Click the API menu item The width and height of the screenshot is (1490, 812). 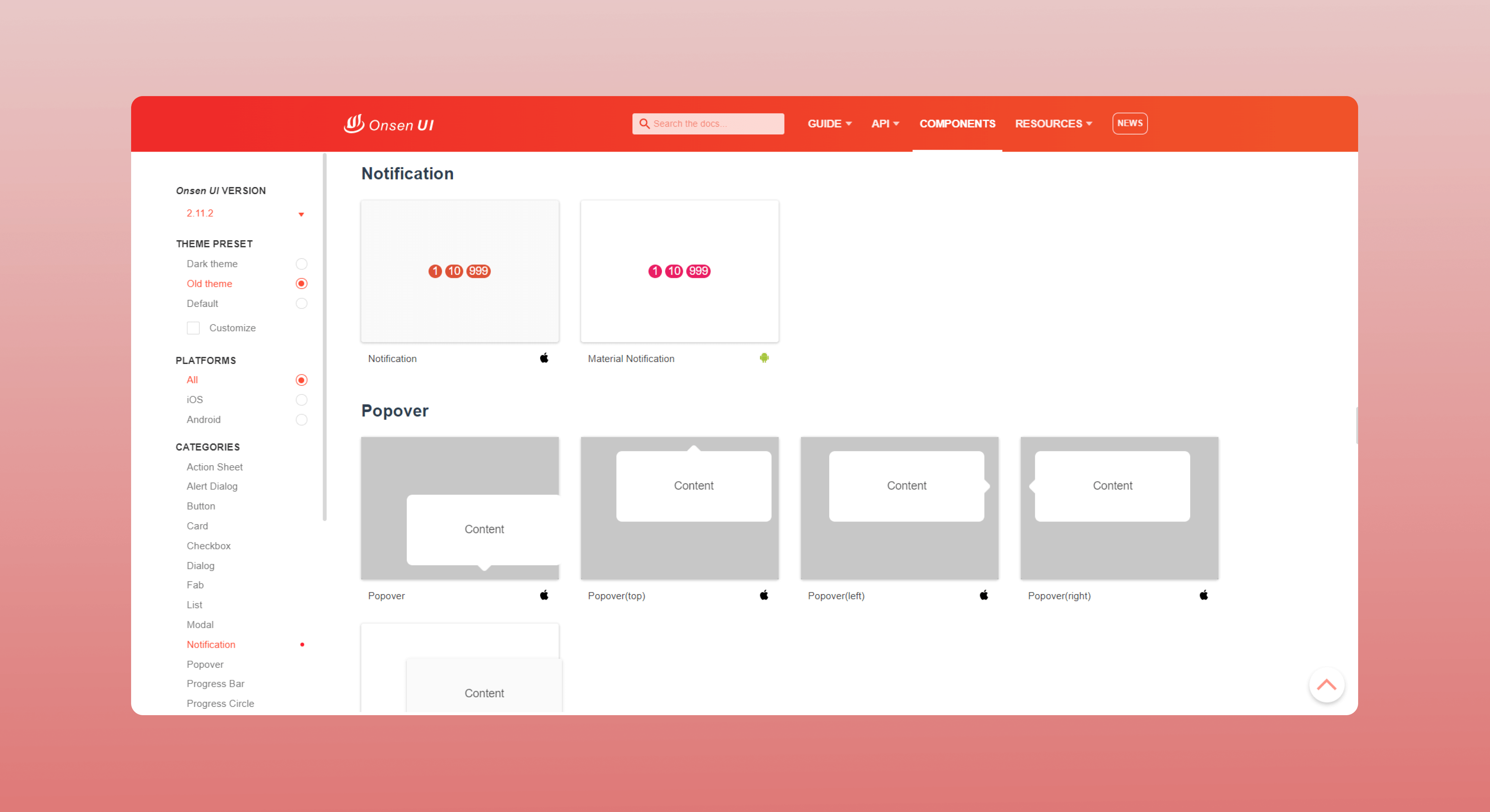884,123
